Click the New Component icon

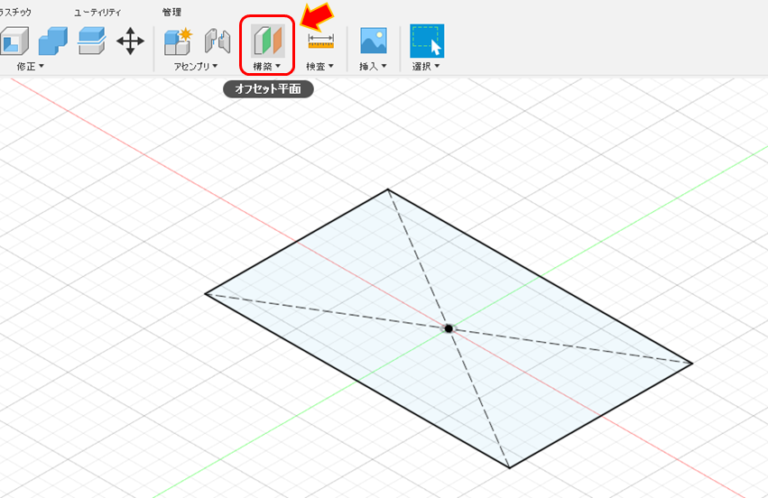coord(178,40)
